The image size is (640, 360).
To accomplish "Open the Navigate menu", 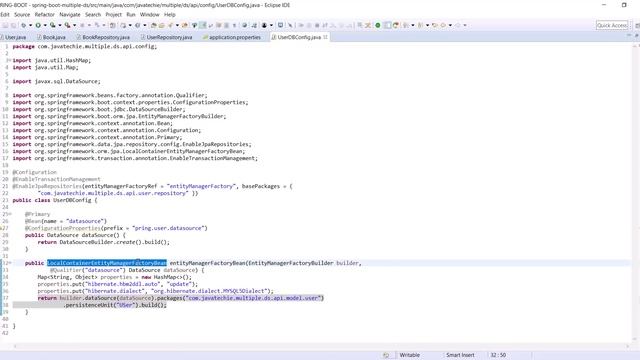I will [70, 14].
